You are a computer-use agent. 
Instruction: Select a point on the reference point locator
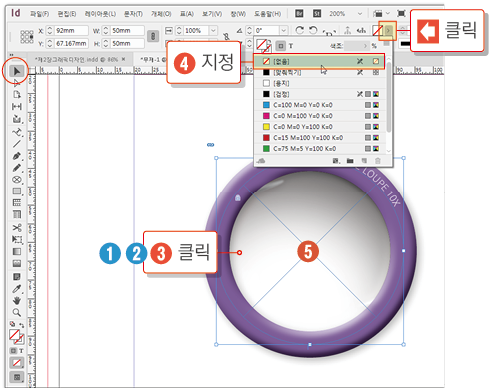27,37
